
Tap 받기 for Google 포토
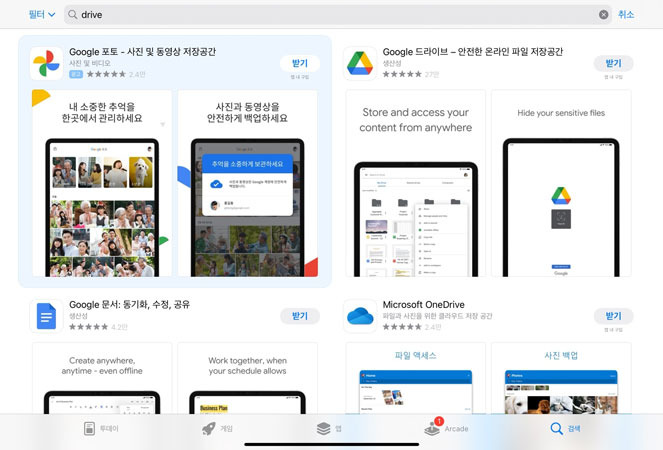(x=300, y=63)
